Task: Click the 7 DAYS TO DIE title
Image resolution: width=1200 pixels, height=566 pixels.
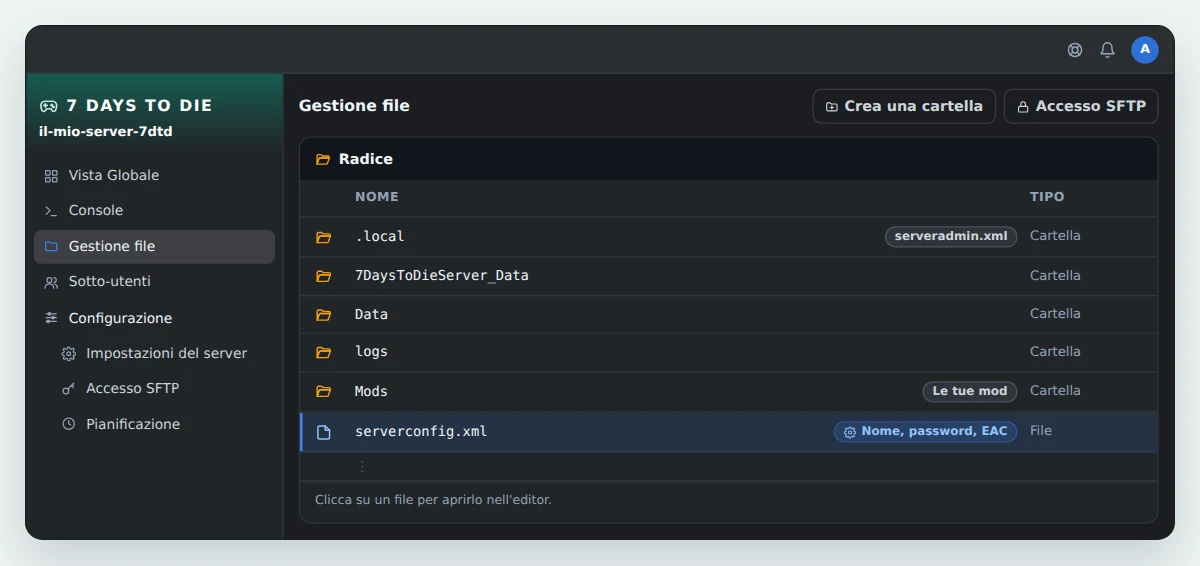Action: [x=139, y=106]
